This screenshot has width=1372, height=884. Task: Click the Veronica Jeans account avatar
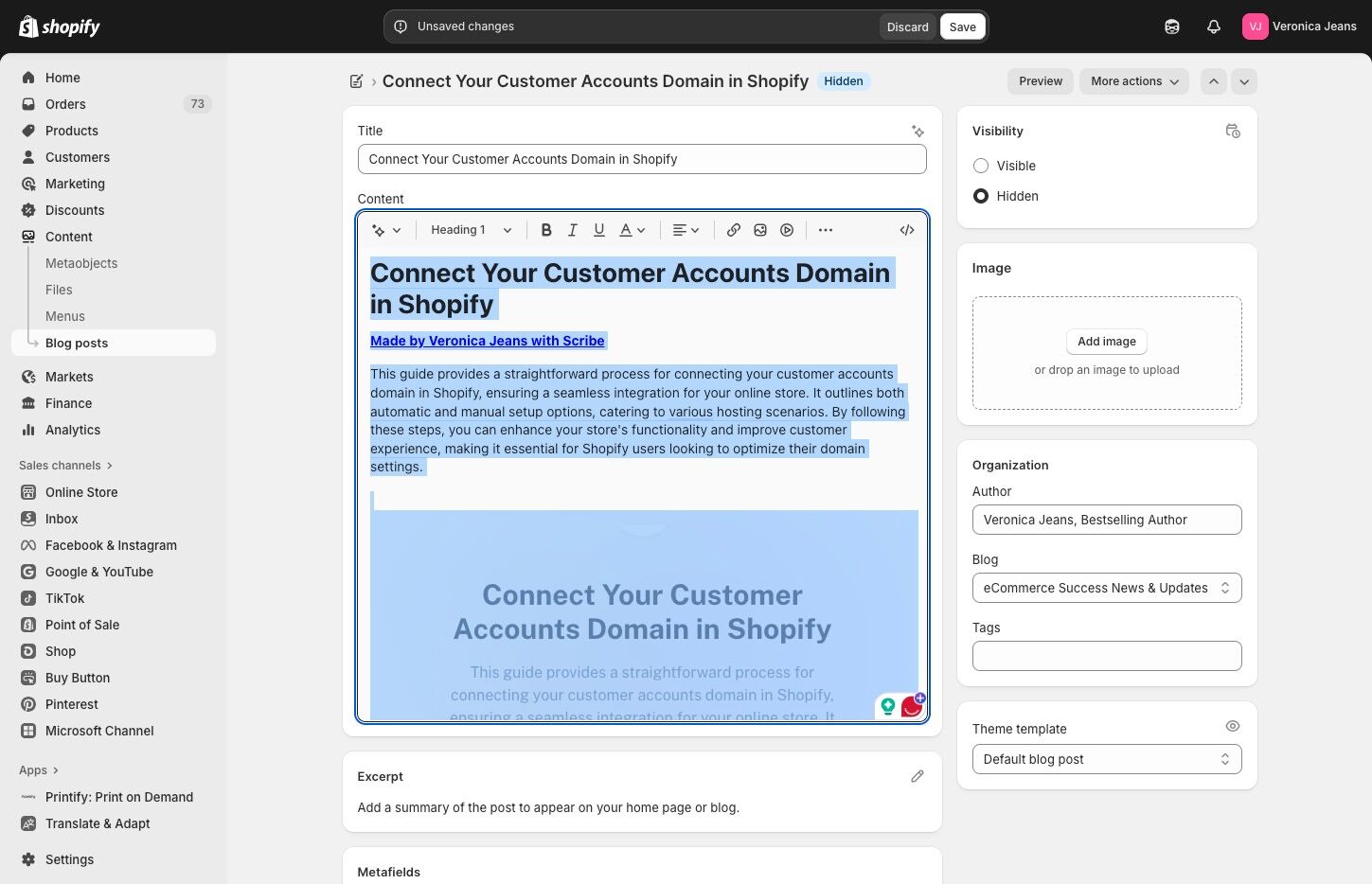tap(1255, 27)
